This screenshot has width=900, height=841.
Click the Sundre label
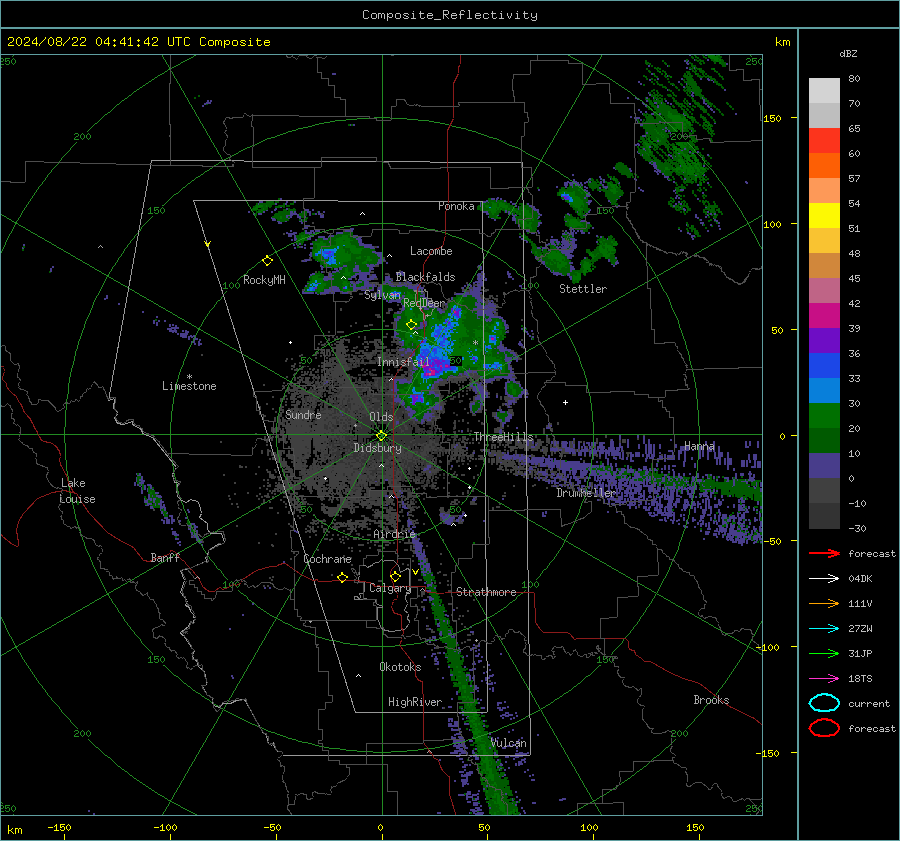303,415
